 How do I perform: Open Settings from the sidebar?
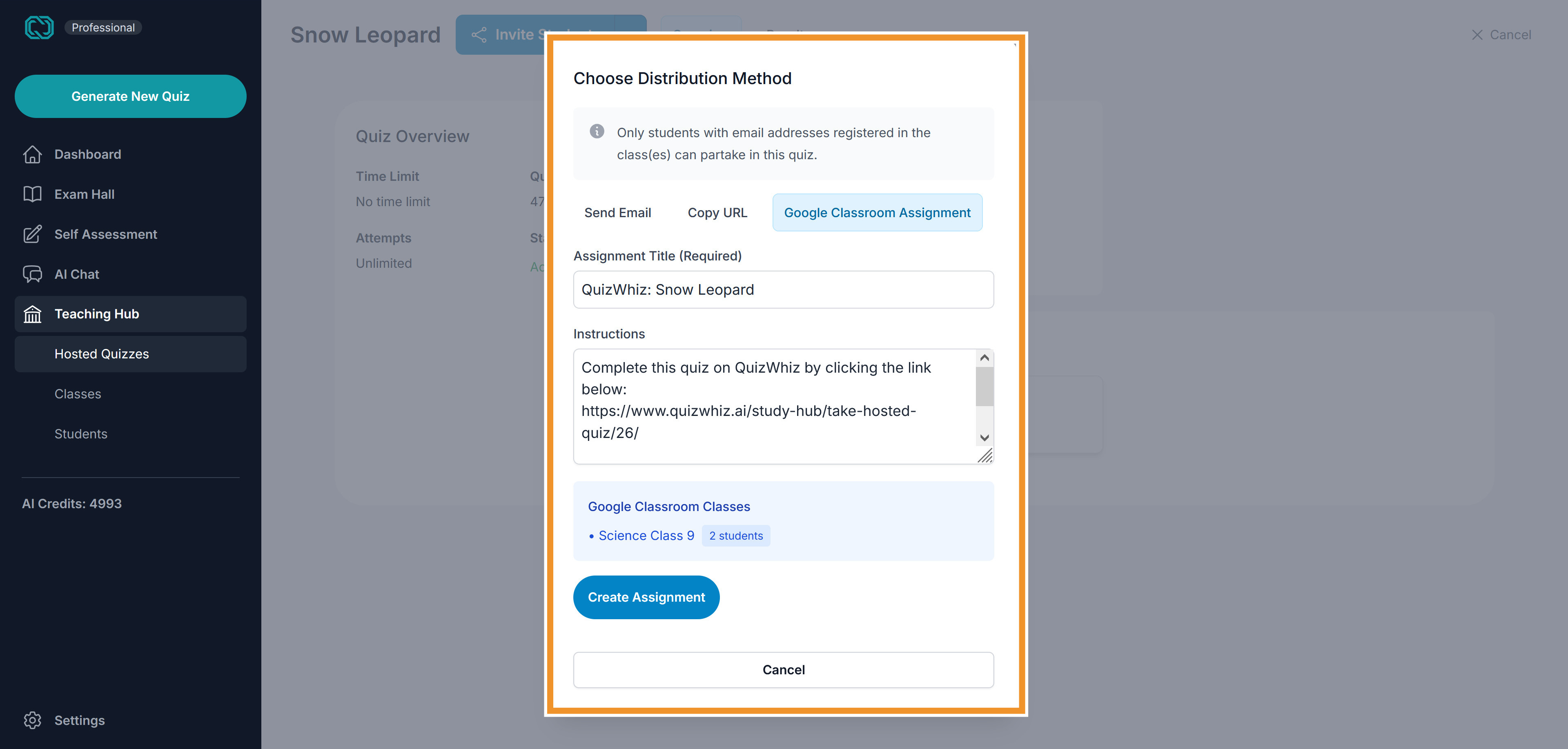[130, 720]
